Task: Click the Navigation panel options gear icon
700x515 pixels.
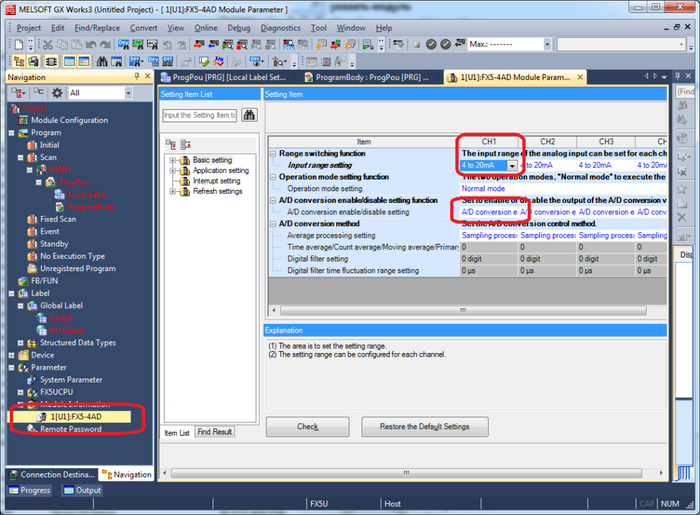Action: 55,92
